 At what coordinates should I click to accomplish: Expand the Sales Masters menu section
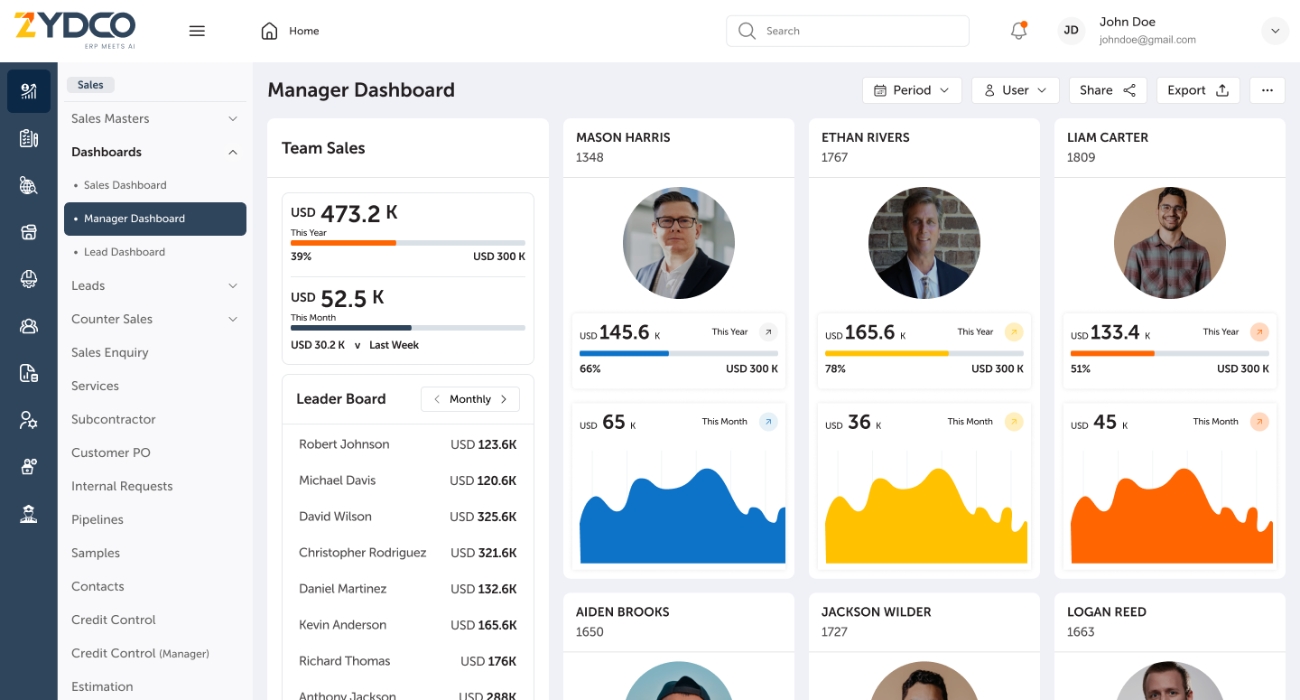click(x=155, y=119)
